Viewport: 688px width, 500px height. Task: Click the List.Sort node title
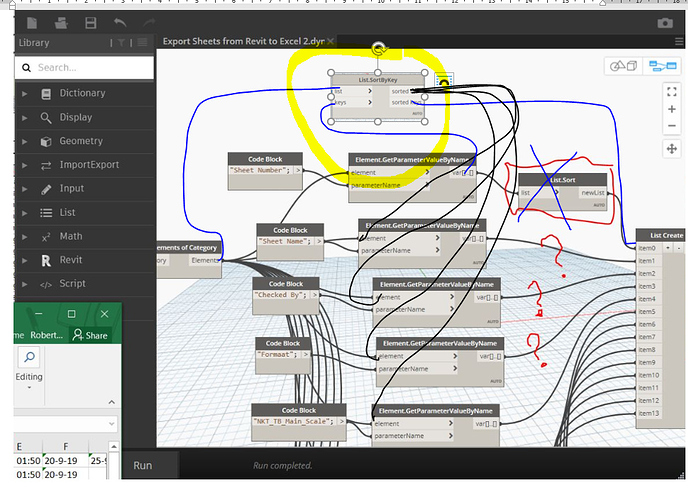tap(563, 180)
